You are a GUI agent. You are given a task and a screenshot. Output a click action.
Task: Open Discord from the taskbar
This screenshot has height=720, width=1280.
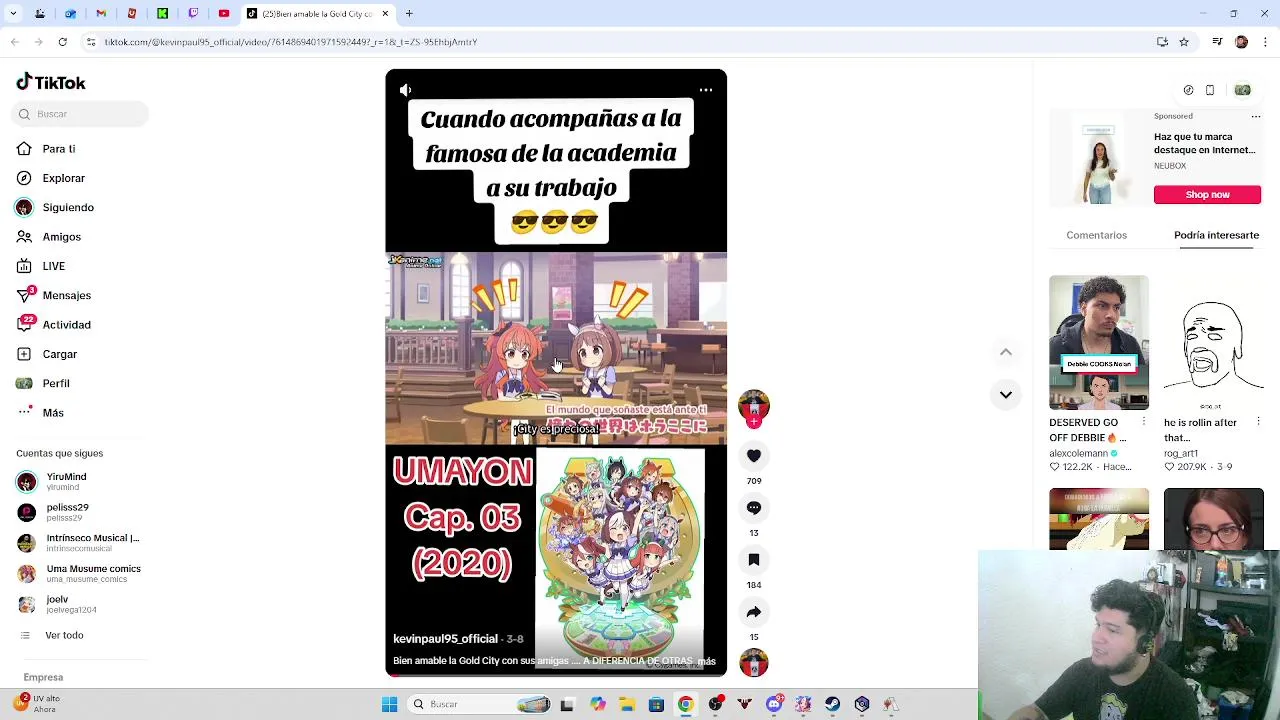[x=774, y=705]
